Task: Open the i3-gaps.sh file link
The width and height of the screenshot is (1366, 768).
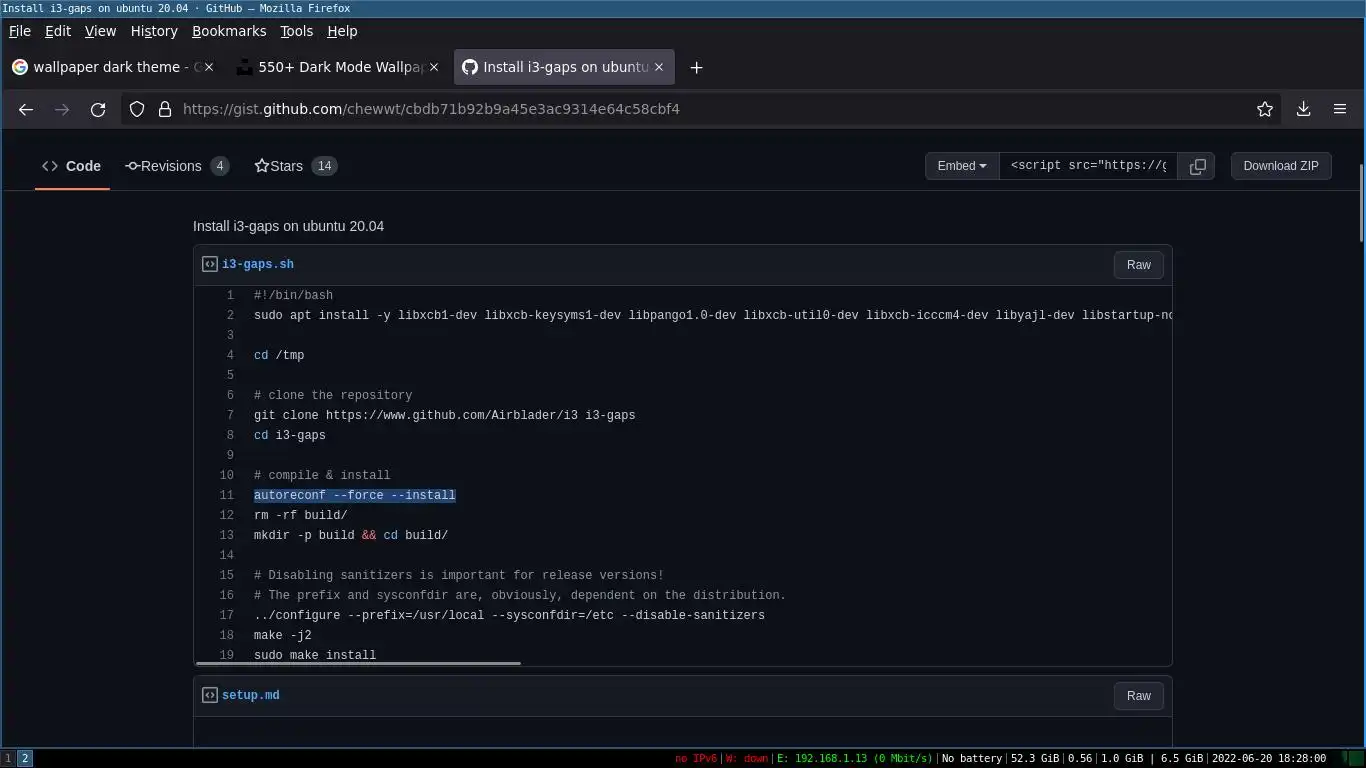Action: [258, 265]
